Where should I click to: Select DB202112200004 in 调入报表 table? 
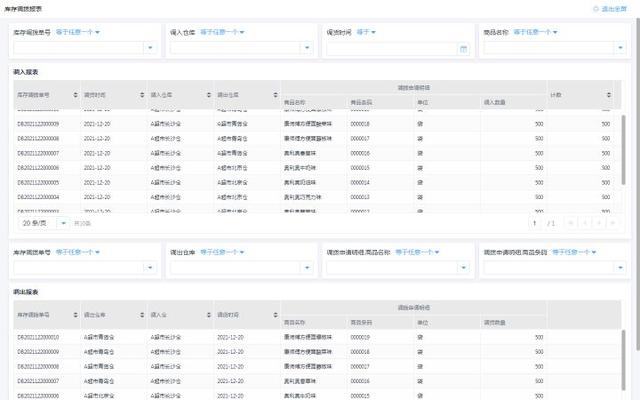[38, 197]
